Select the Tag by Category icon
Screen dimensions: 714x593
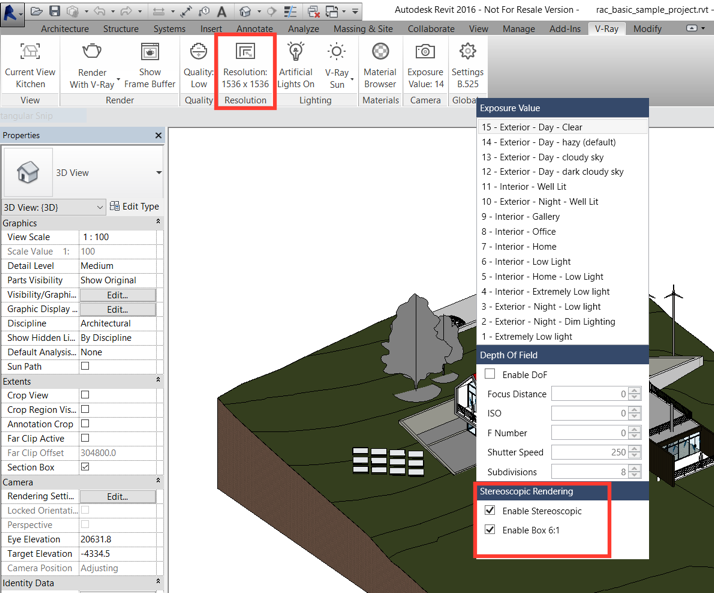(204, 11)
